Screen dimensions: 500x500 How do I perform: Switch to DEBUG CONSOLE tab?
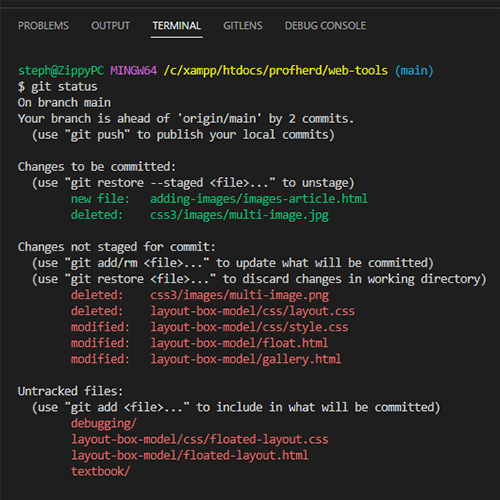(325, 26)
